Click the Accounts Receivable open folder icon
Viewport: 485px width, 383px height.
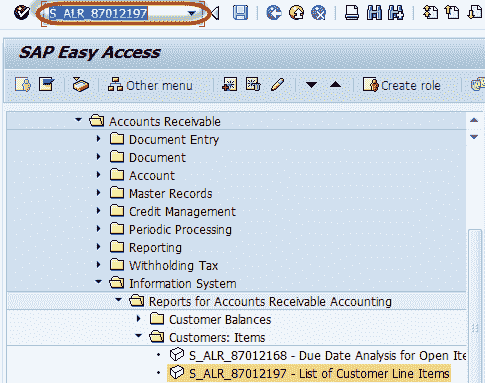pyautogui.click(x=97, y=120)
